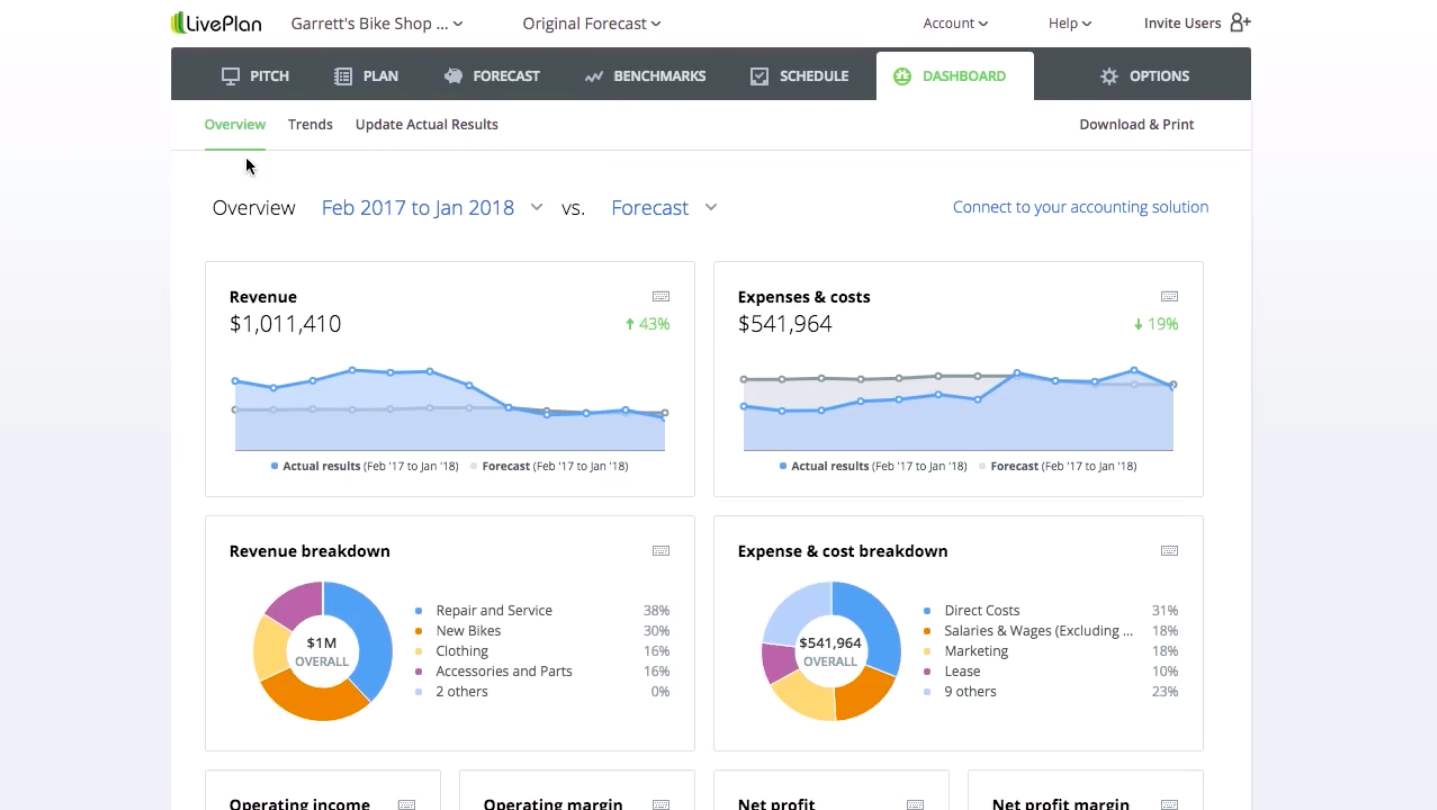
Task: Switch to the Trends tab
Action: click(310, 125)
